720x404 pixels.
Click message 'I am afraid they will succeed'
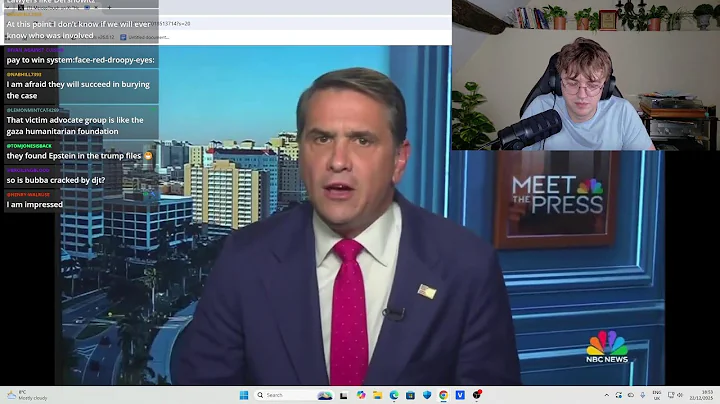pos(78,90)
